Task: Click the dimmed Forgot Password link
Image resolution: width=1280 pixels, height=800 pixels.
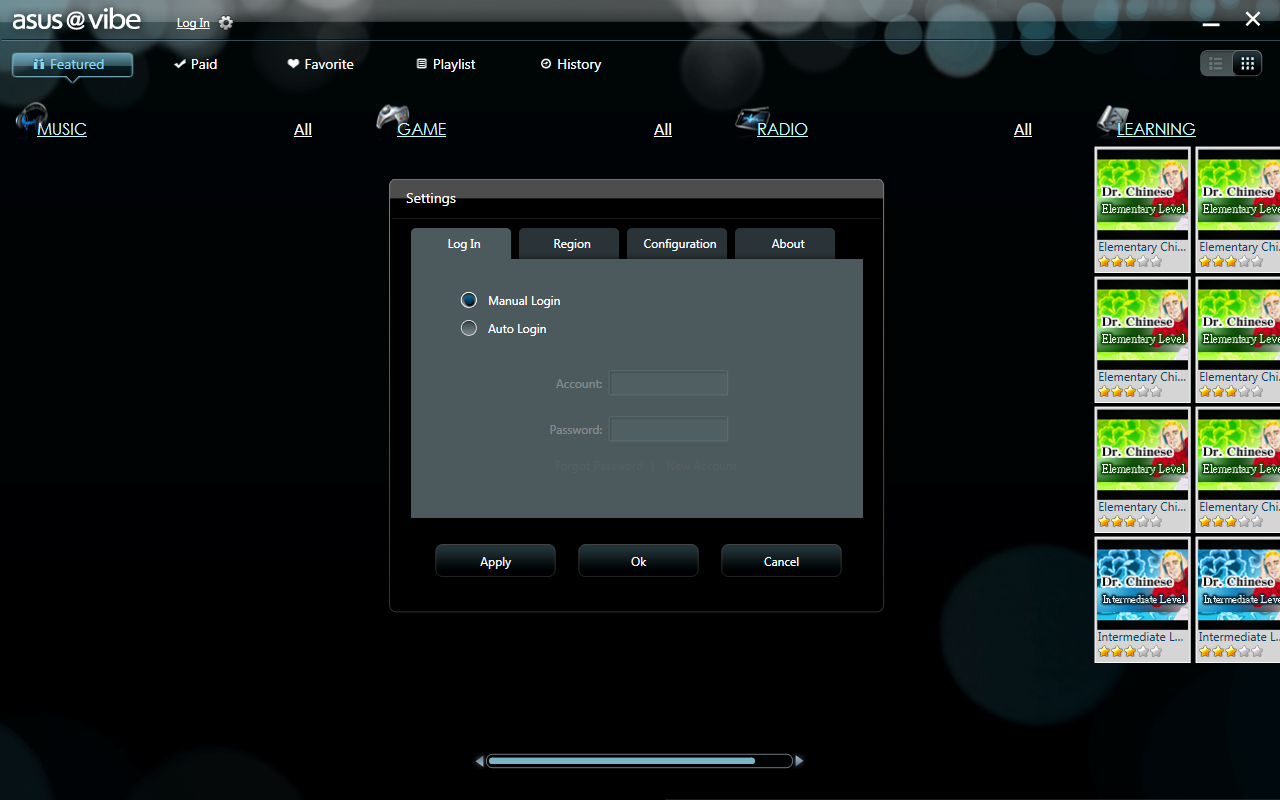Action: click(x=599, y=466)
